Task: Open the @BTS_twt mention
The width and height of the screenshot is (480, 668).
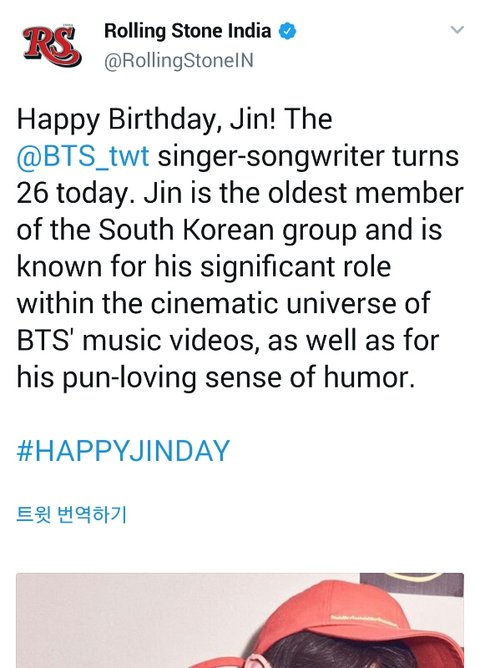Action: 83,156
